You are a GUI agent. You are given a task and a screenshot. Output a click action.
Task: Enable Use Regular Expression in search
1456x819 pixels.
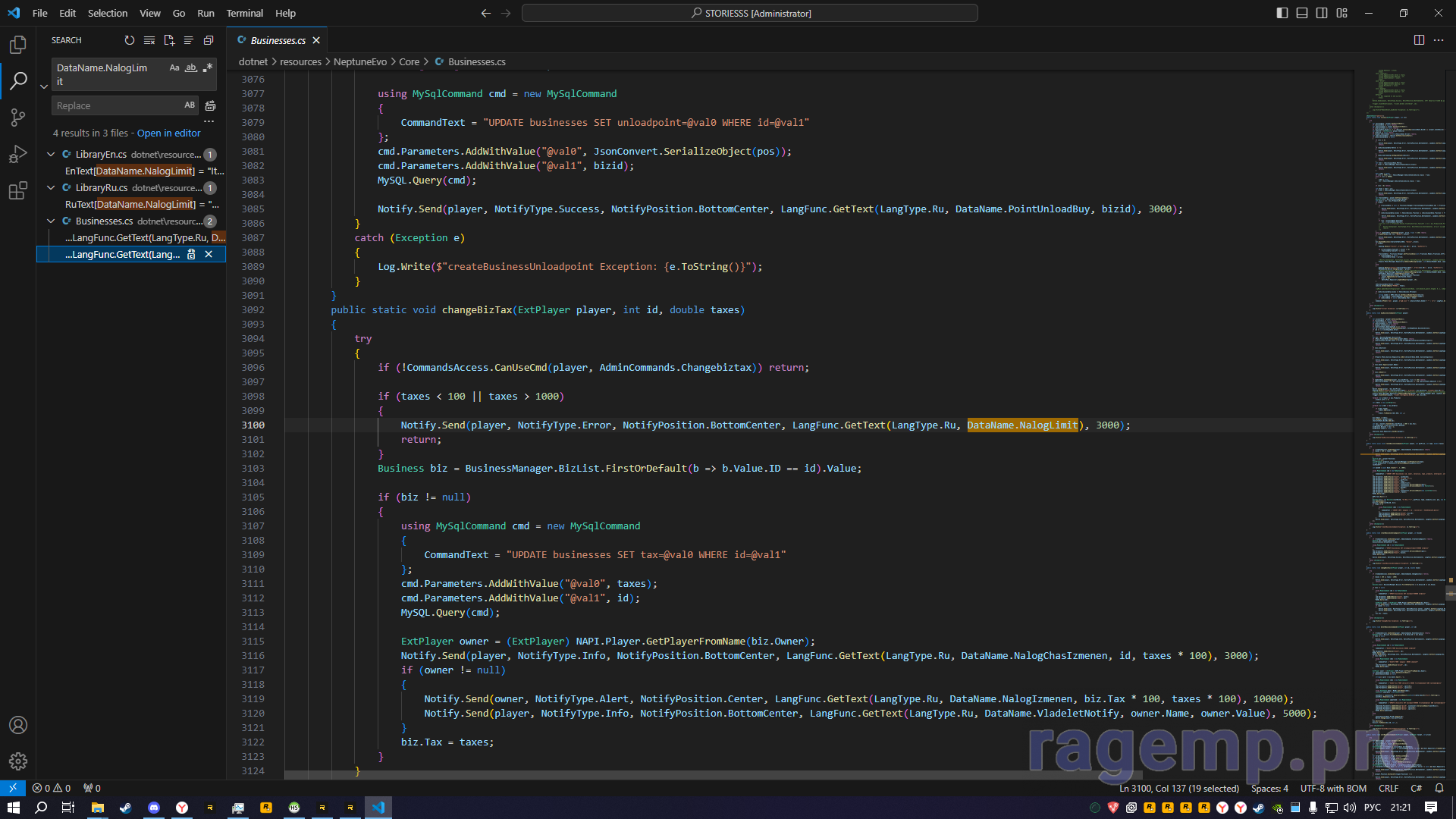point(207,67)
